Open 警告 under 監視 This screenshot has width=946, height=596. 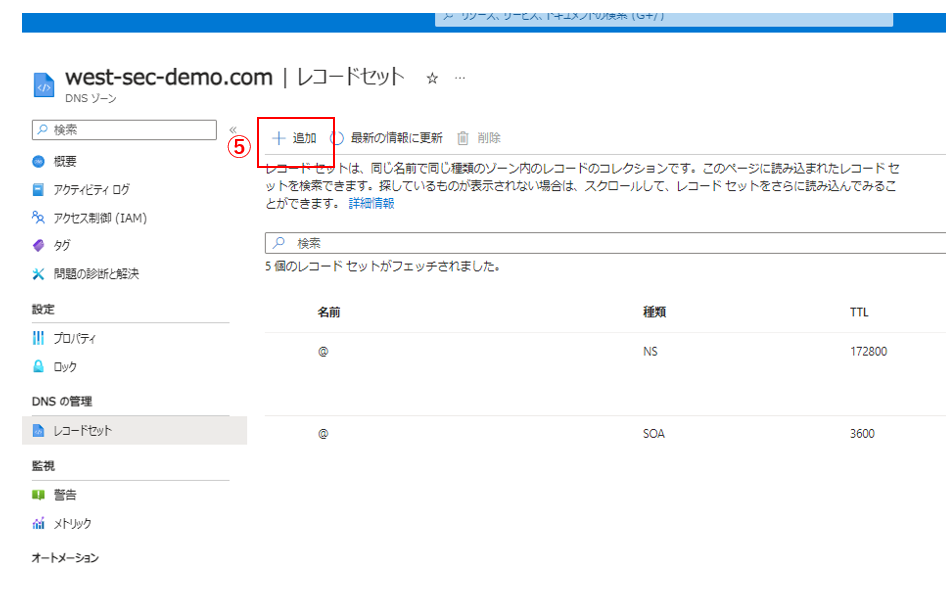[x=65, y=495]
